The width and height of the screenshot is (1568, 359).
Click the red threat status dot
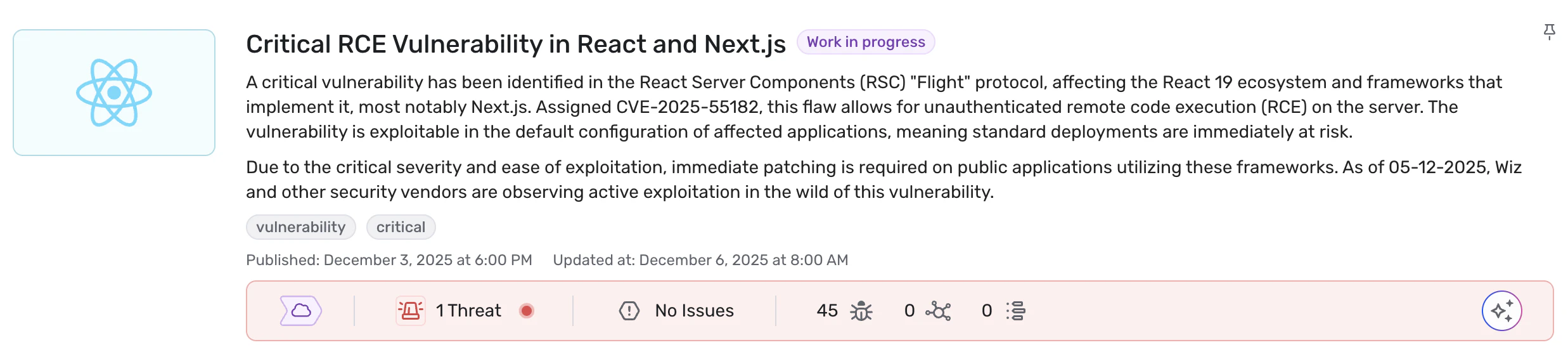tap(526, 311)
